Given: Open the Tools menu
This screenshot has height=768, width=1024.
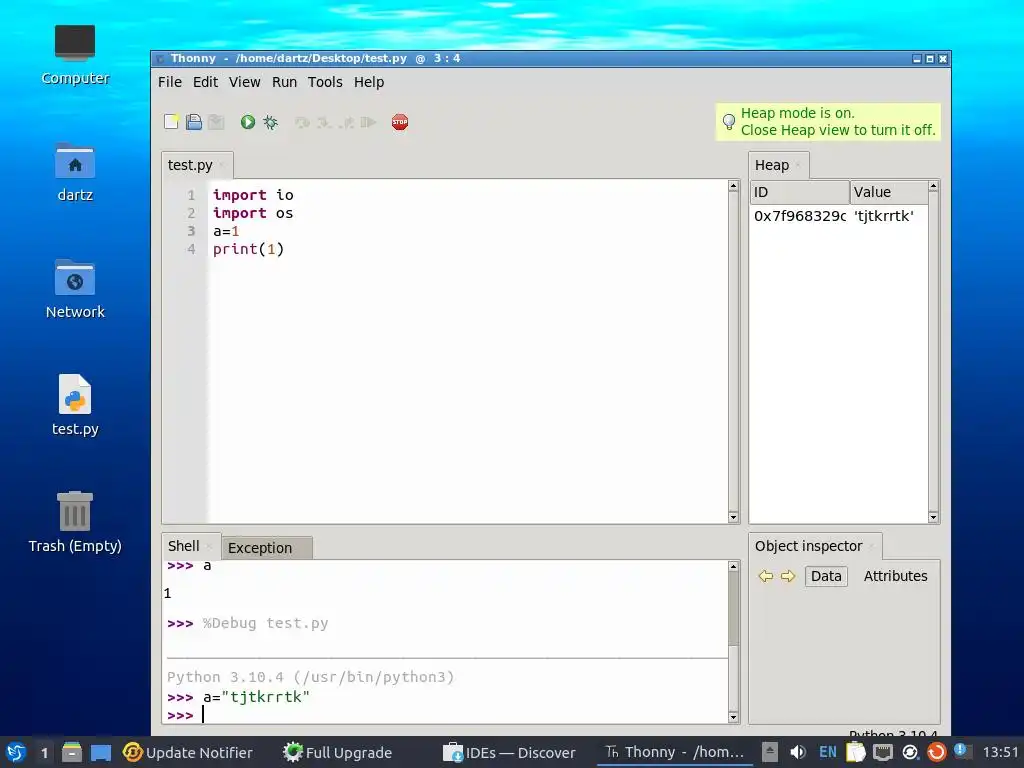Looking at the screenshot, I should click(x=325, y=82).
